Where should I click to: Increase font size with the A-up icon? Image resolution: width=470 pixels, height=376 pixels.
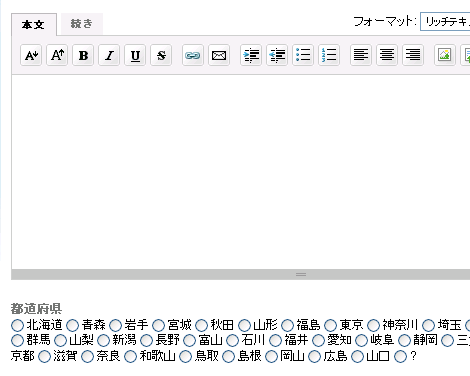point(57,55)
